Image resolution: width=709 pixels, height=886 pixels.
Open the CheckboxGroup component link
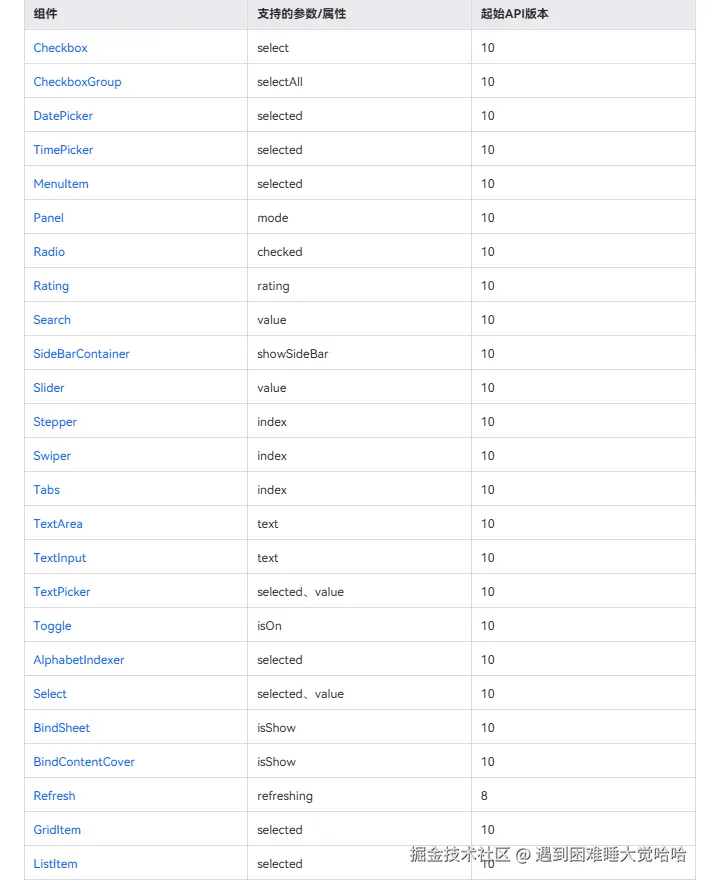coord(77,82)
